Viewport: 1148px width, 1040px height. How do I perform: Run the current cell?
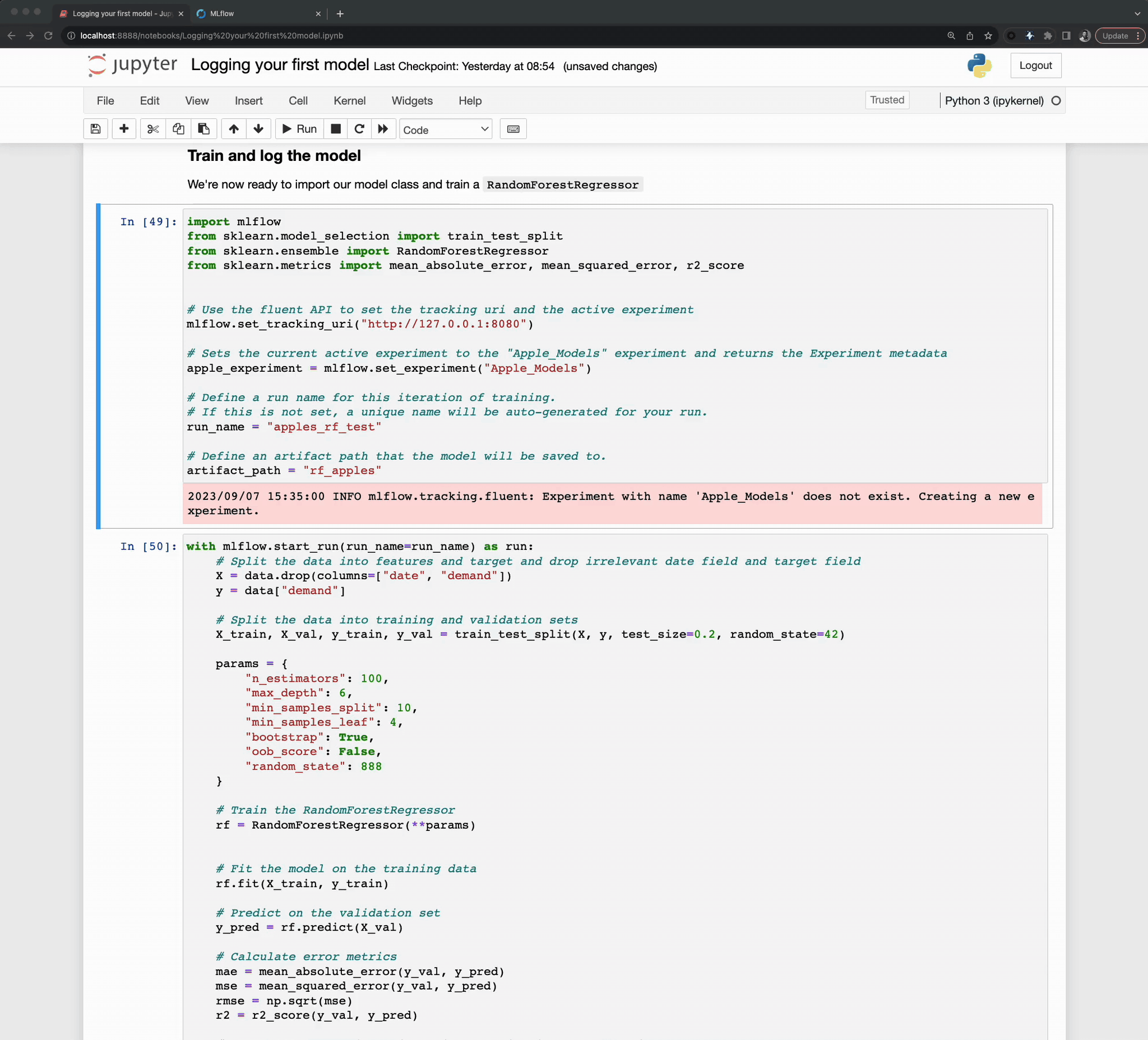[298, 129]
